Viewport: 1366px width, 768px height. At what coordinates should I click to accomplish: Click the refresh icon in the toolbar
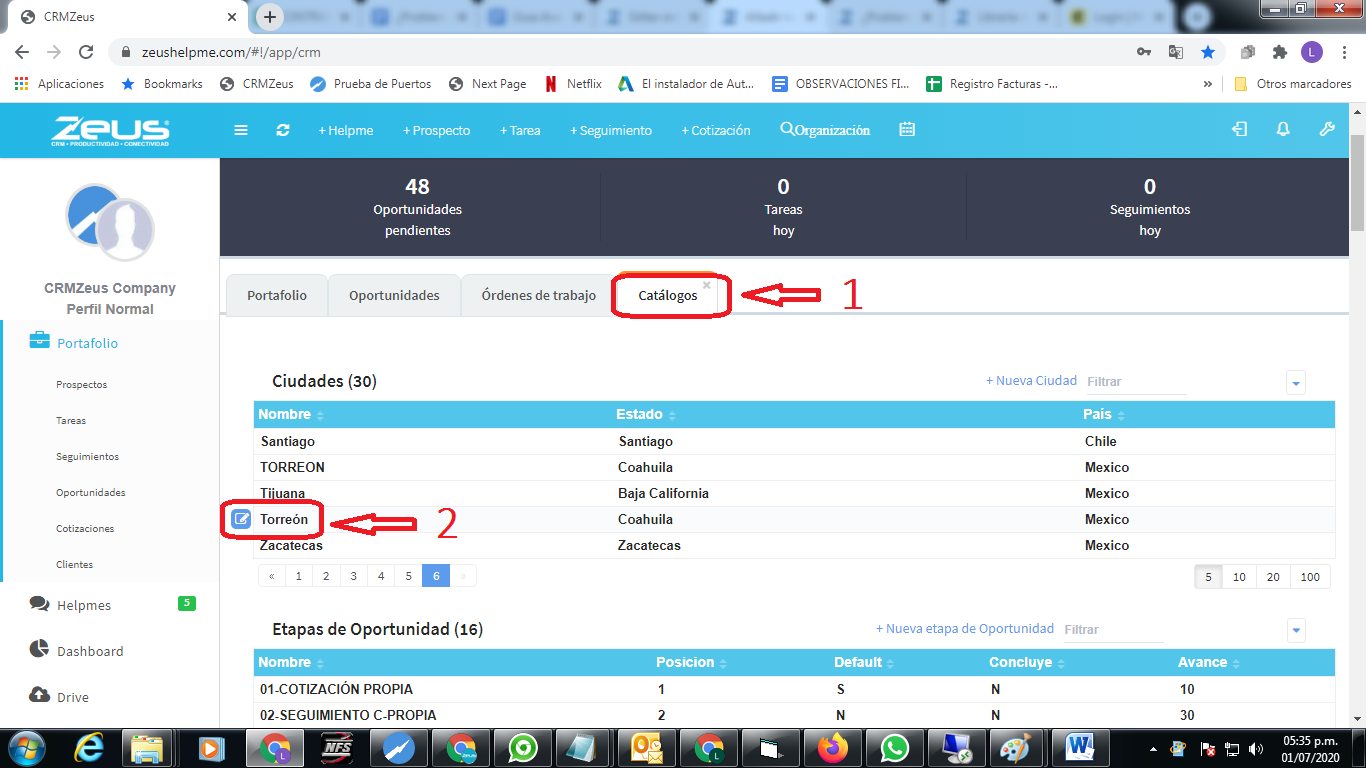283,130
